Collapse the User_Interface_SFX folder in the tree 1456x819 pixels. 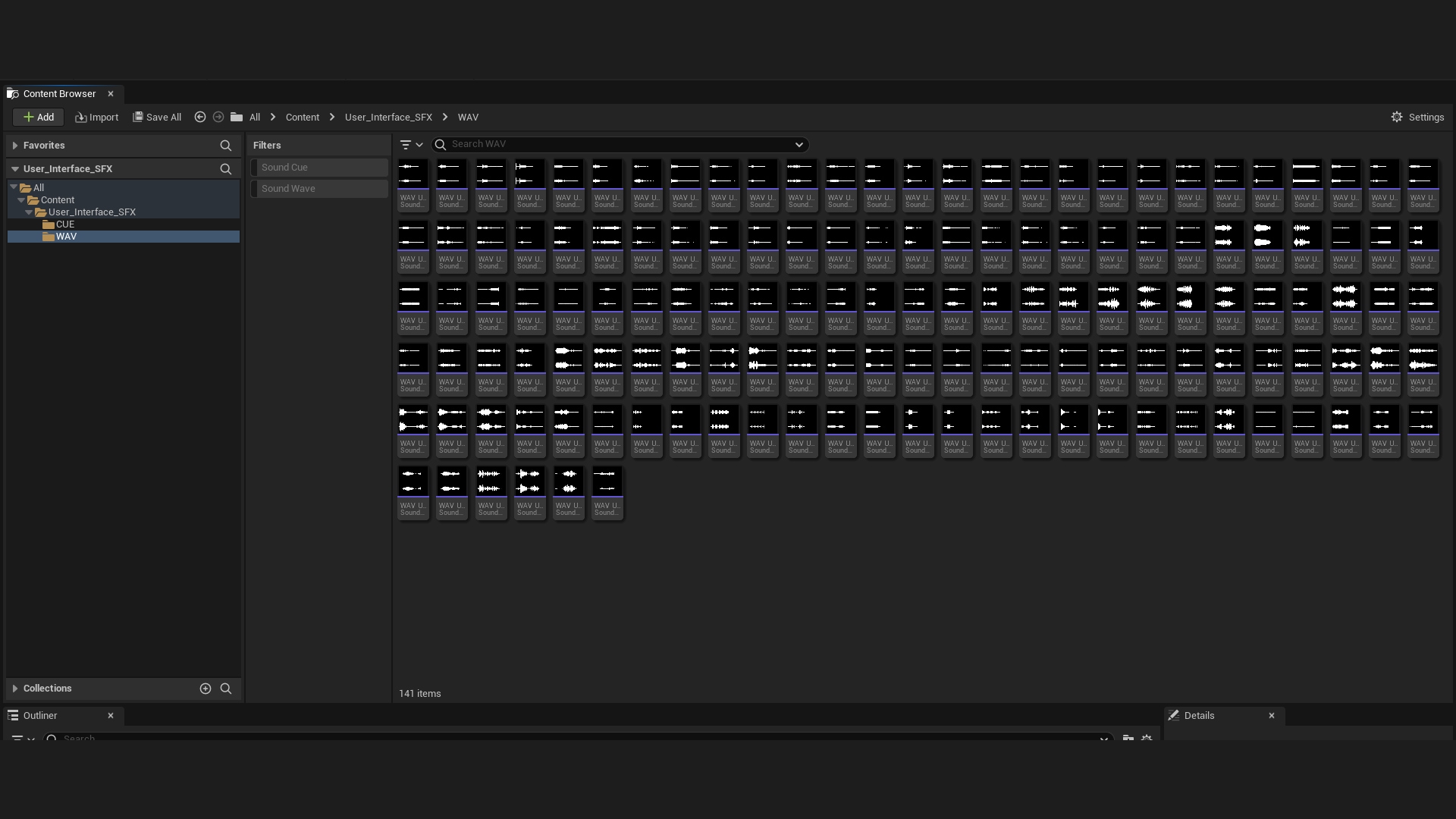point(29,212)
